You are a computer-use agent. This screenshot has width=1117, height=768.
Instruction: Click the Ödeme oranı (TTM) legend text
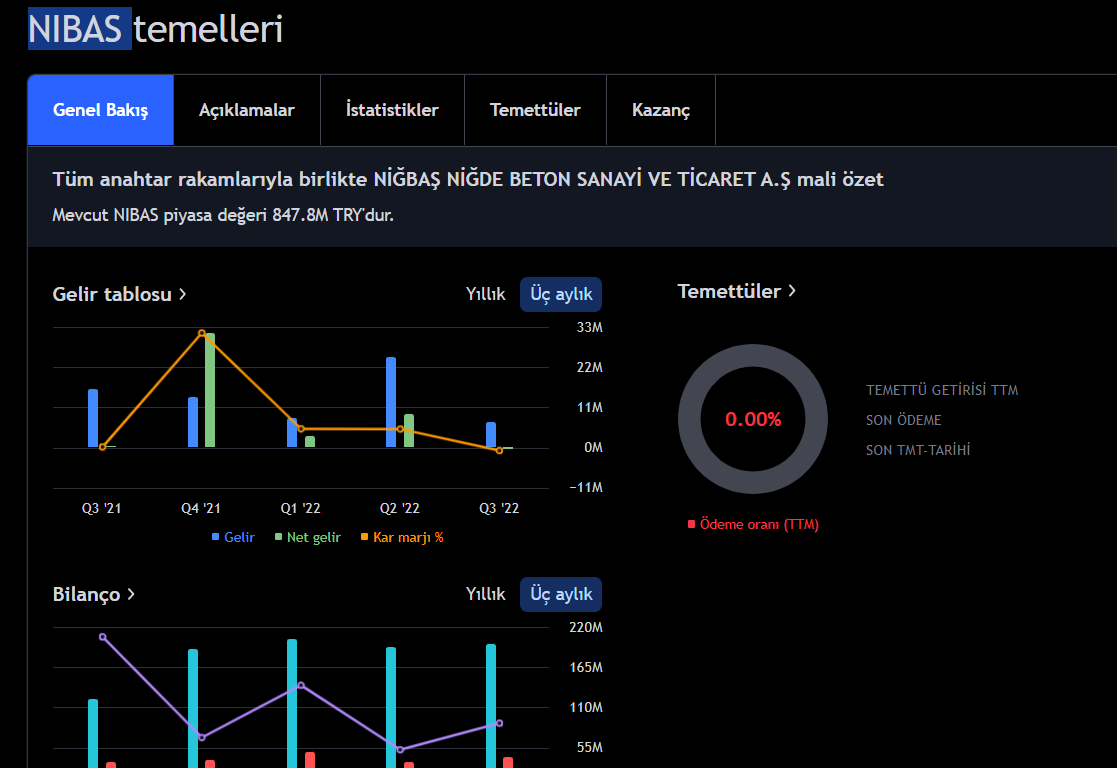tap(759, 524)
